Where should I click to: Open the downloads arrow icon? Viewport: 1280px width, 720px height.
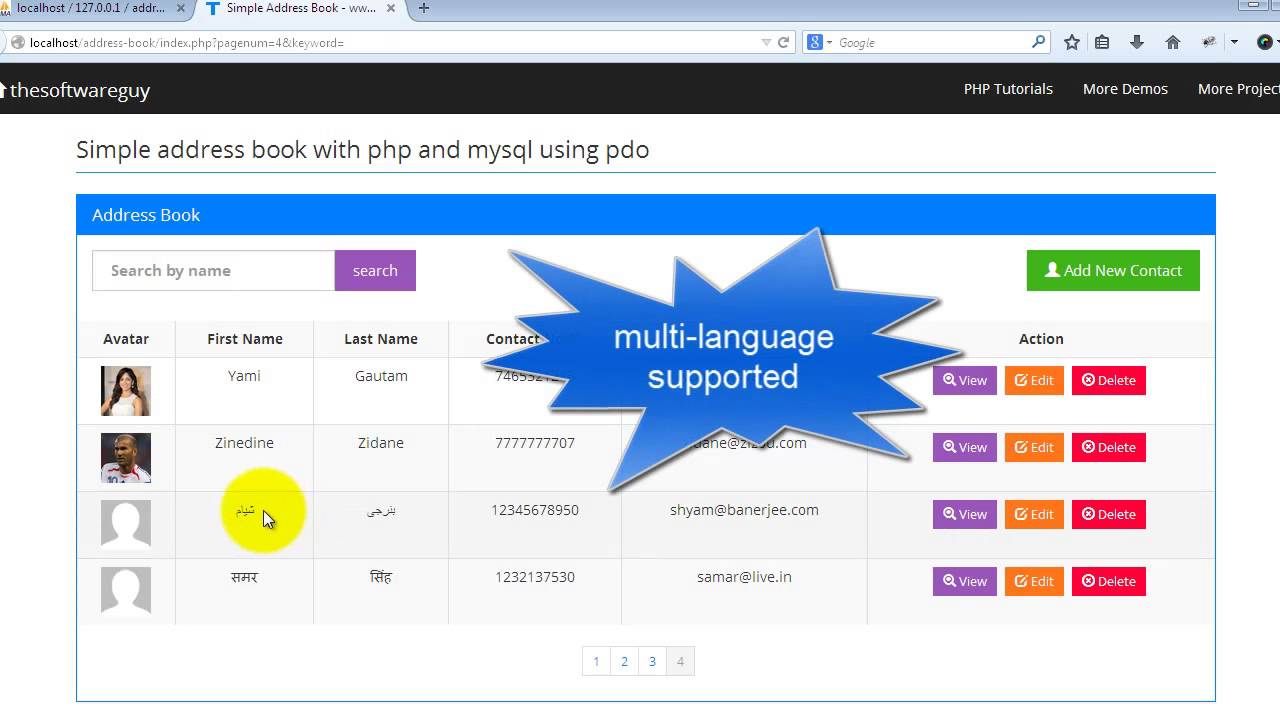pos(1137,42)
